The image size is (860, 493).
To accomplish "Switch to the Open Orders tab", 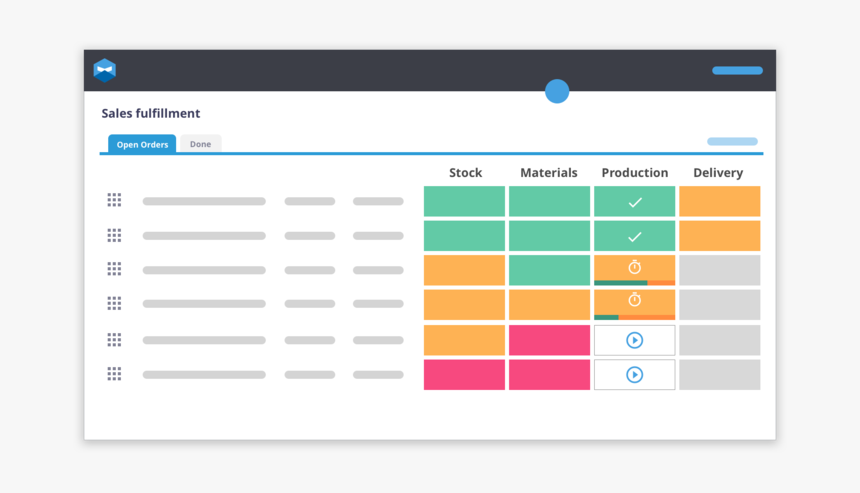I will 142,145.
